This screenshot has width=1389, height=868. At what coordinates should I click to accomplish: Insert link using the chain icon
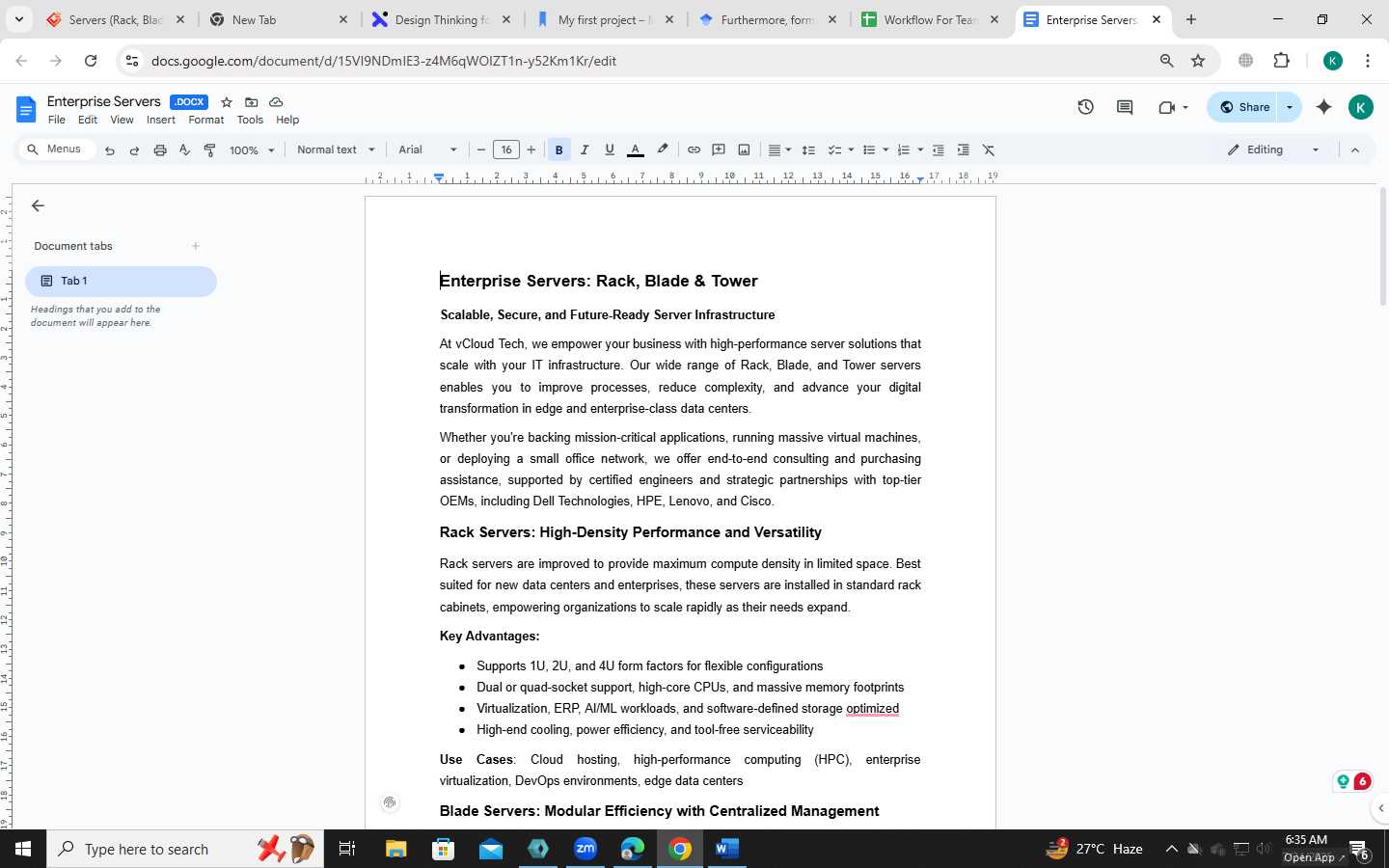[x=694, y=149]
